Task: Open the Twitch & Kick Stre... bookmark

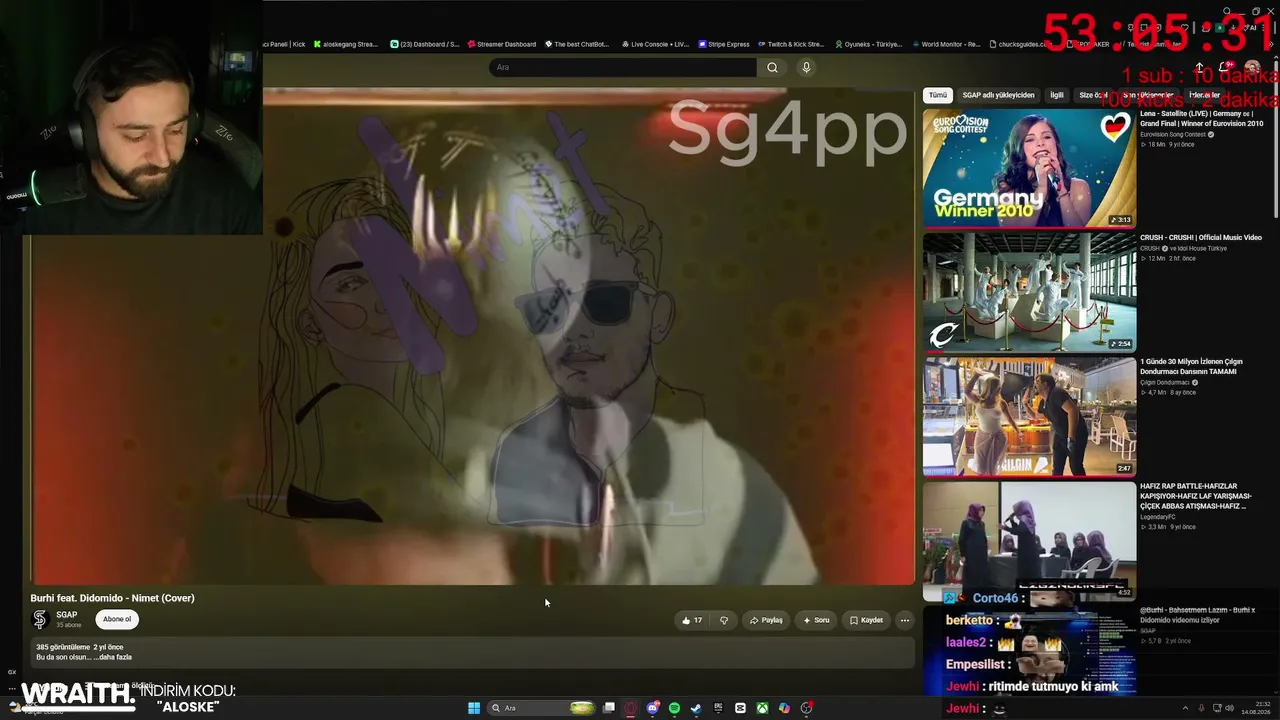Action: click(x=790, y=44)
